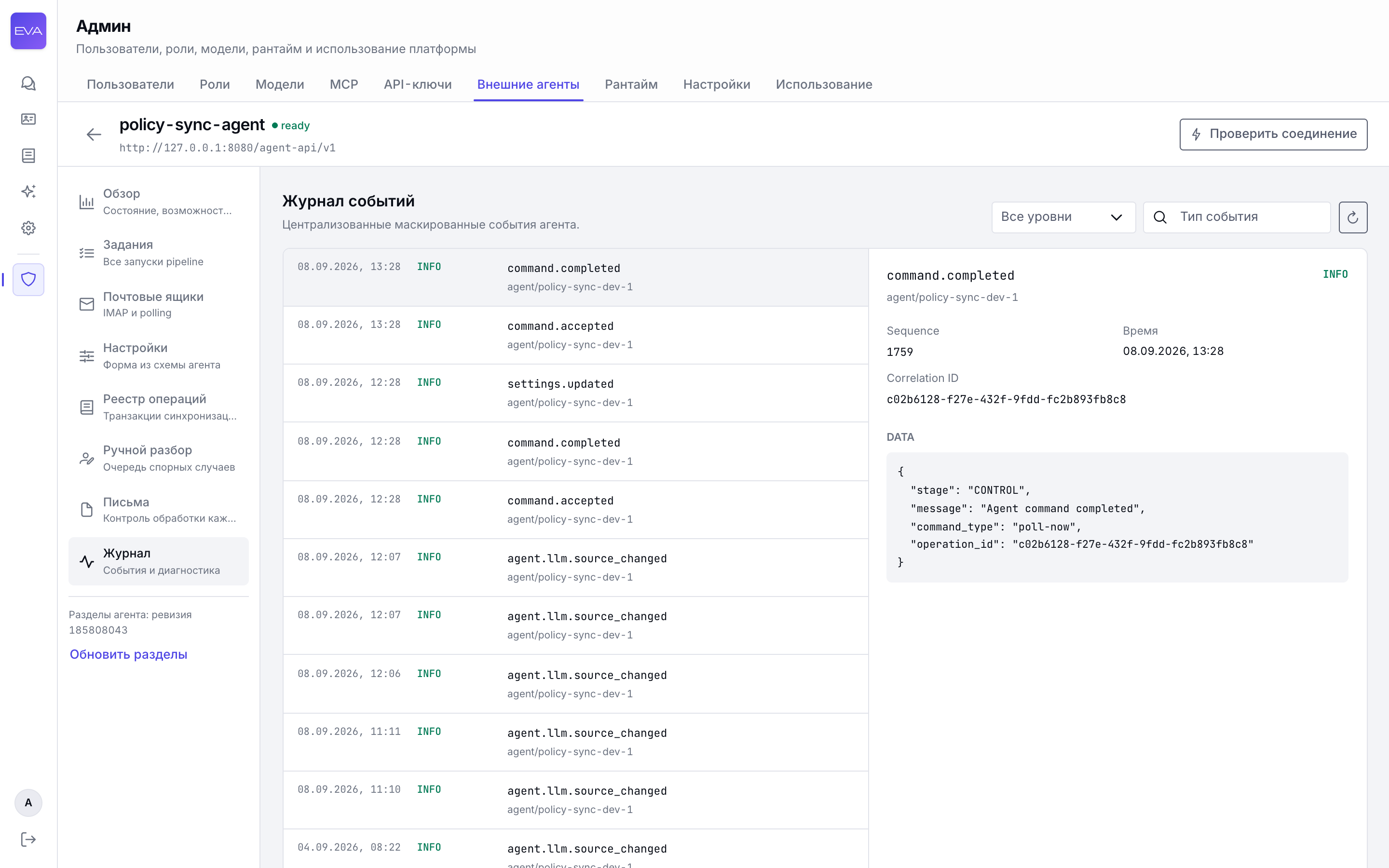Screen dimensions: 1389x868
Task: Click the Обзор chart icon
Action: 87,202
